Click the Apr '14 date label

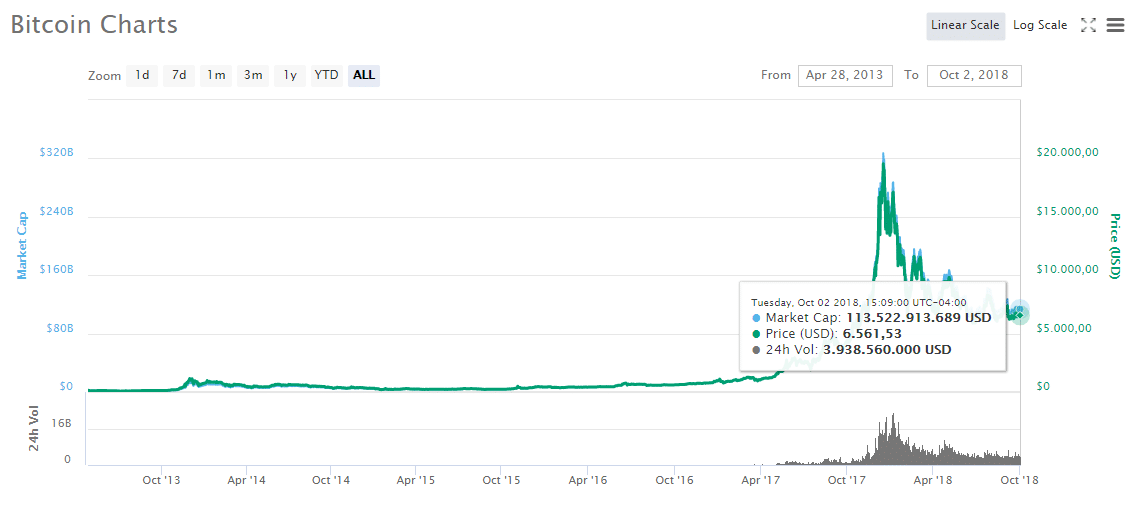(246, 480)
